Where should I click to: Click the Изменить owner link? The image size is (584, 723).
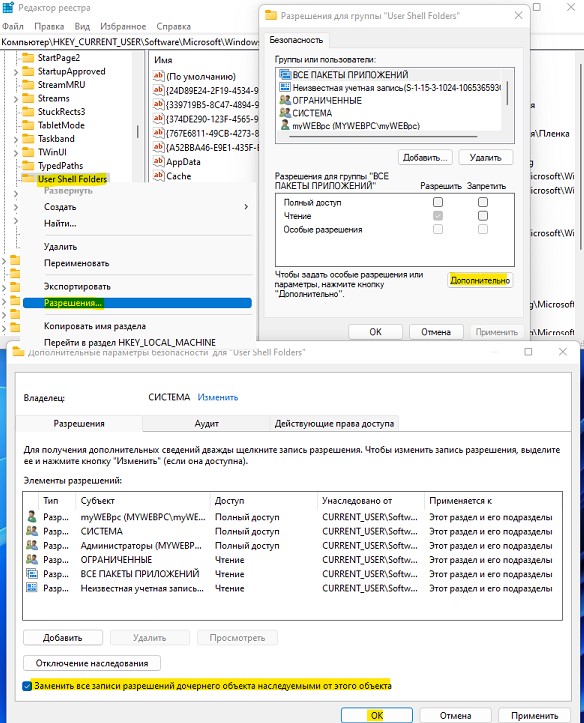click(x=218, y=397)
